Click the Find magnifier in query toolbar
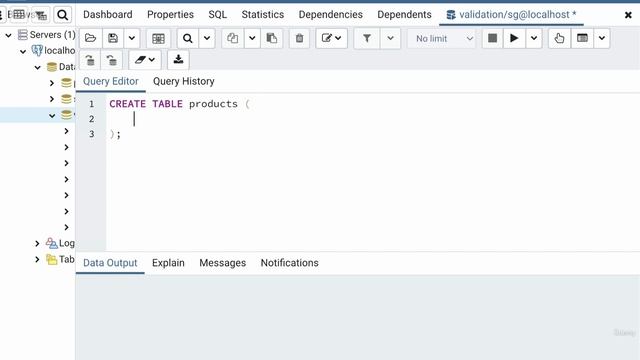640x360 pixels. [188, 38]
